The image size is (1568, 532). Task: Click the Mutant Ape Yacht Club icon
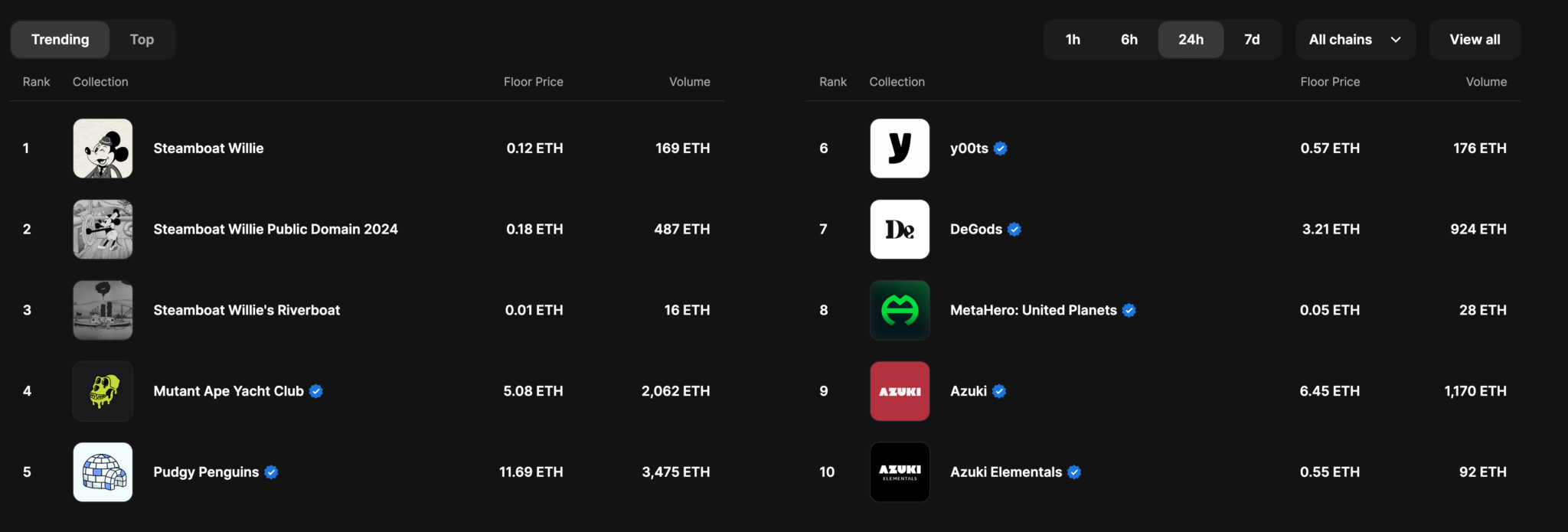tap(103, 391)
